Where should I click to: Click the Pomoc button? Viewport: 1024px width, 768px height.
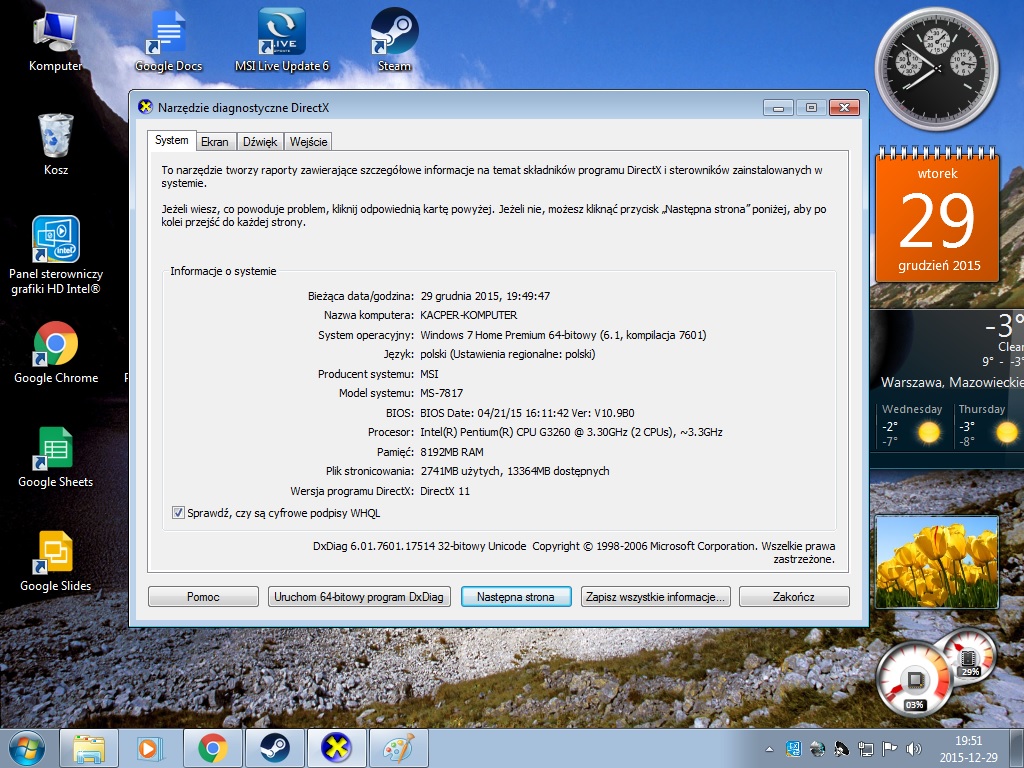point(203,597)
